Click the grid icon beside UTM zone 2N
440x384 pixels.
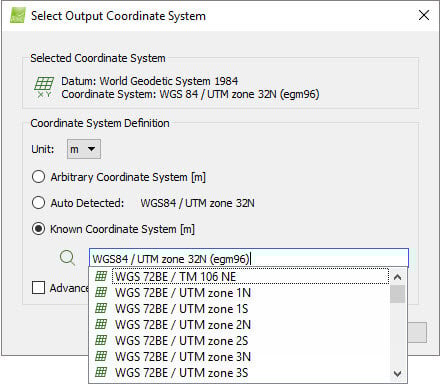(x=101, y=324)
